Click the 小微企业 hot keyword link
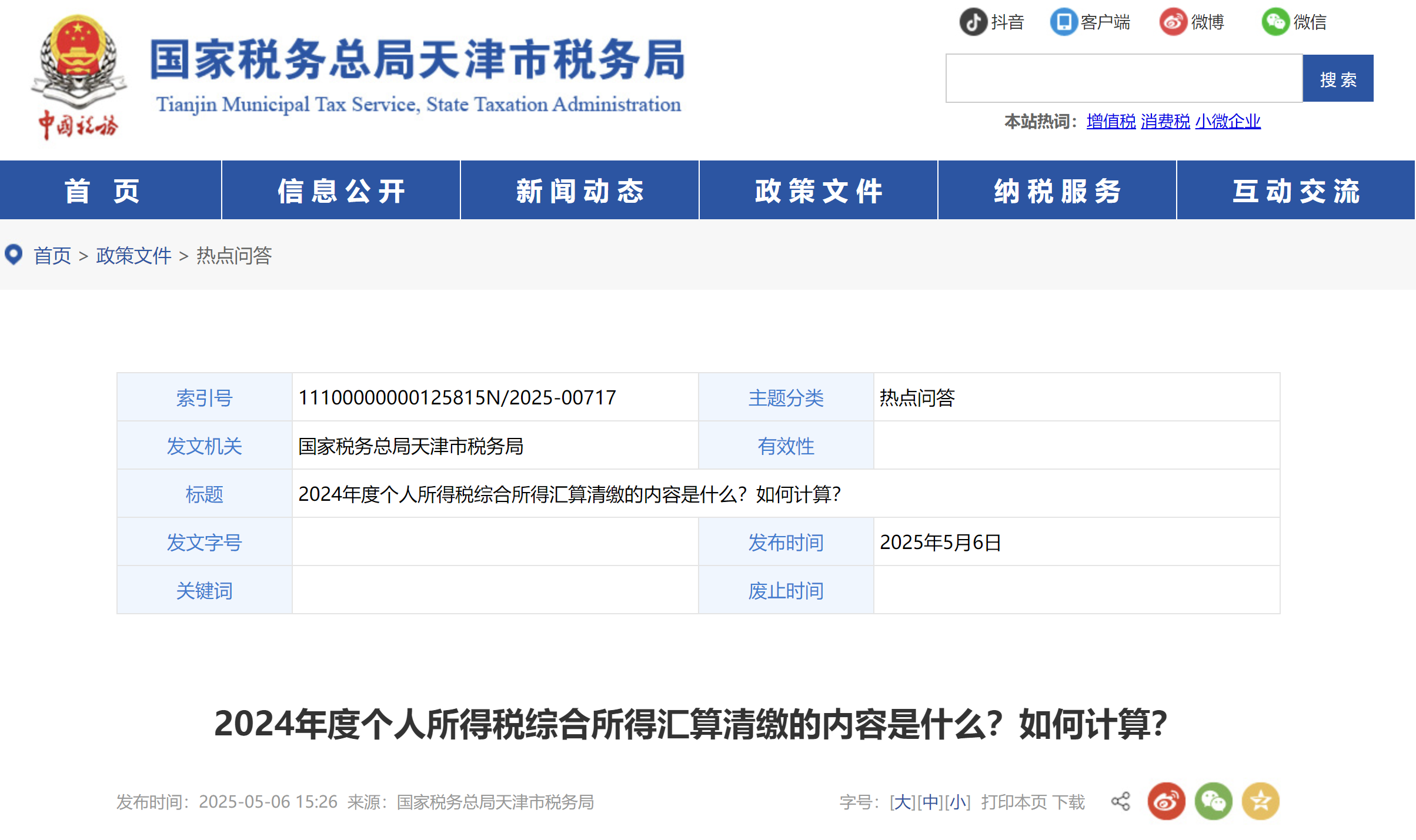This screenshot has width=1416, height=840. [1227, 122]
